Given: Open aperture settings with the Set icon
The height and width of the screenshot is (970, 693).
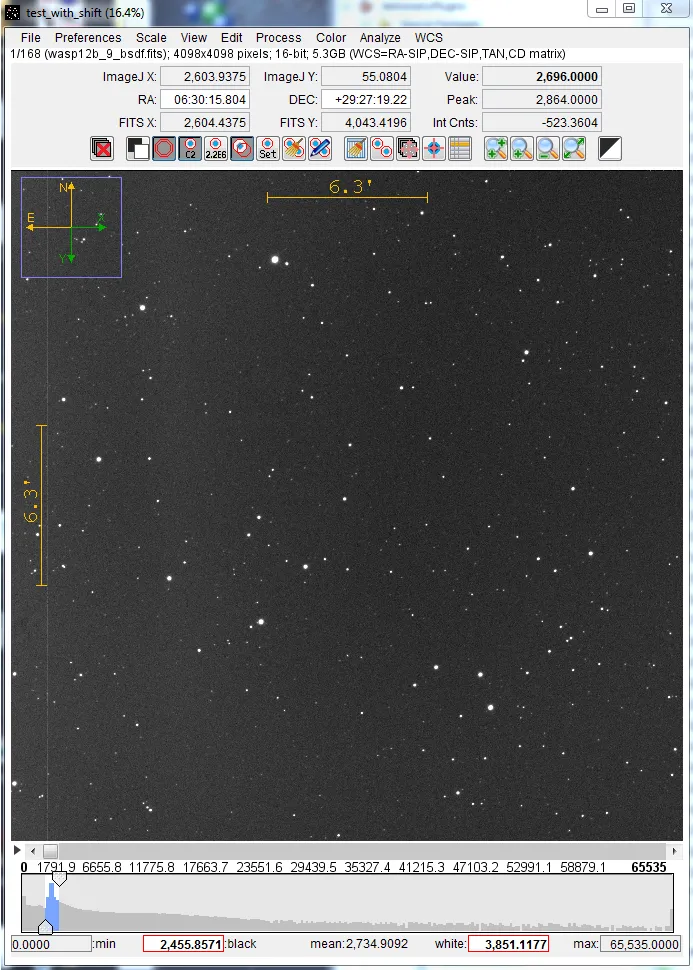Looking at the screenshot, I should tap(267, 149).
